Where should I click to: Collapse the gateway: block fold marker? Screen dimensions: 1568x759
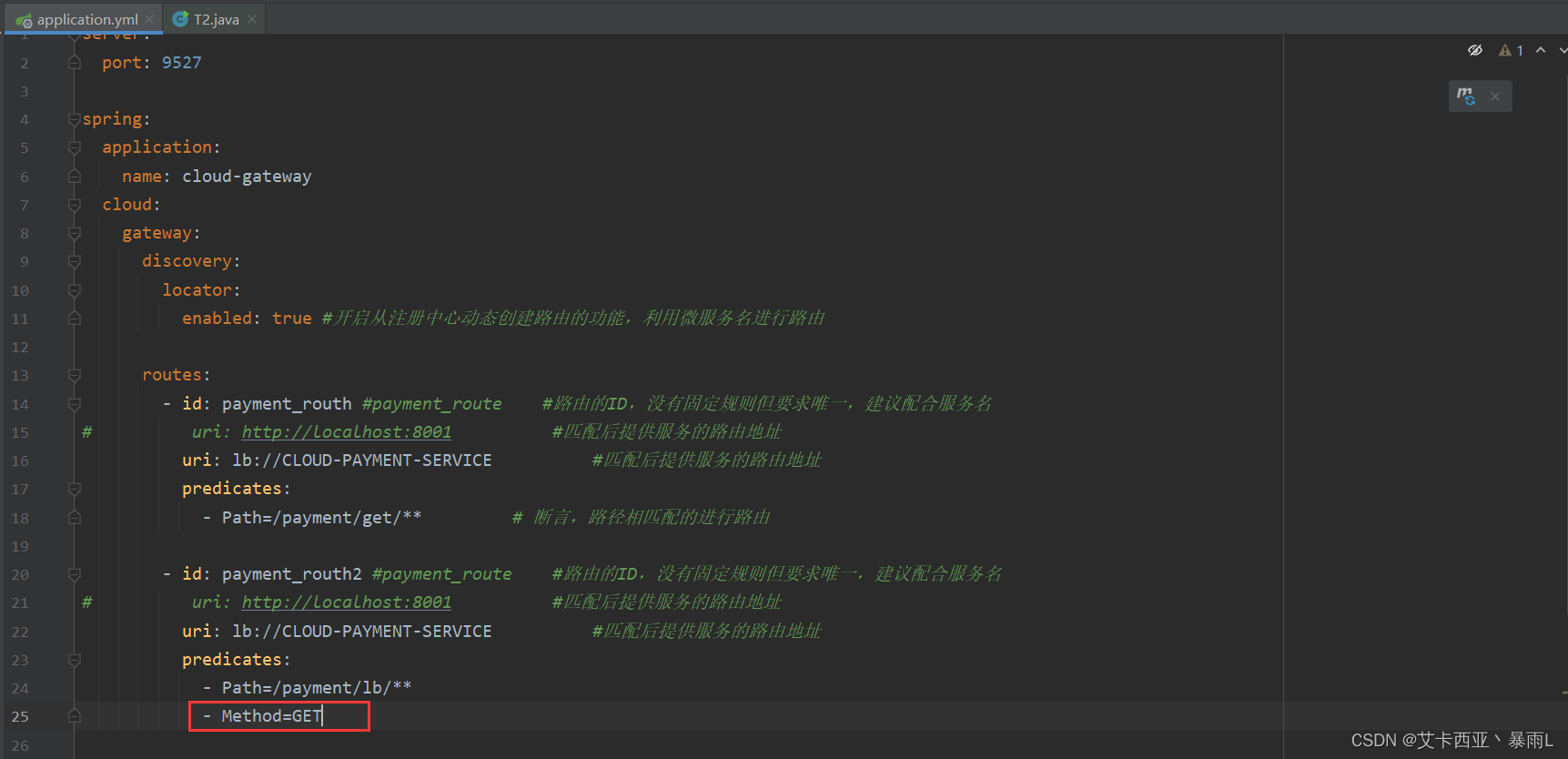[75, 233]
